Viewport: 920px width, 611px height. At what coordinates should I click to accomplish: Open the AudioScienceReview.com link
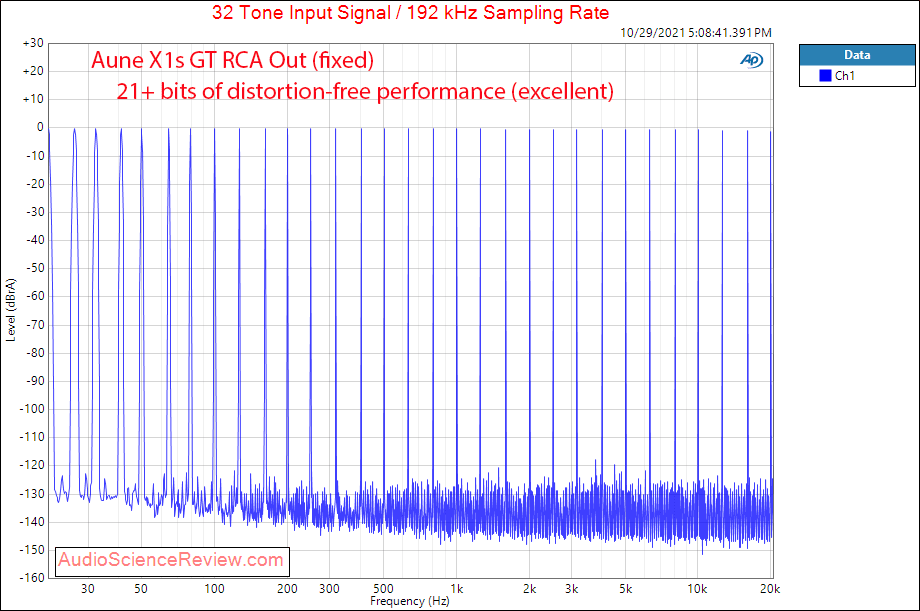171,559
